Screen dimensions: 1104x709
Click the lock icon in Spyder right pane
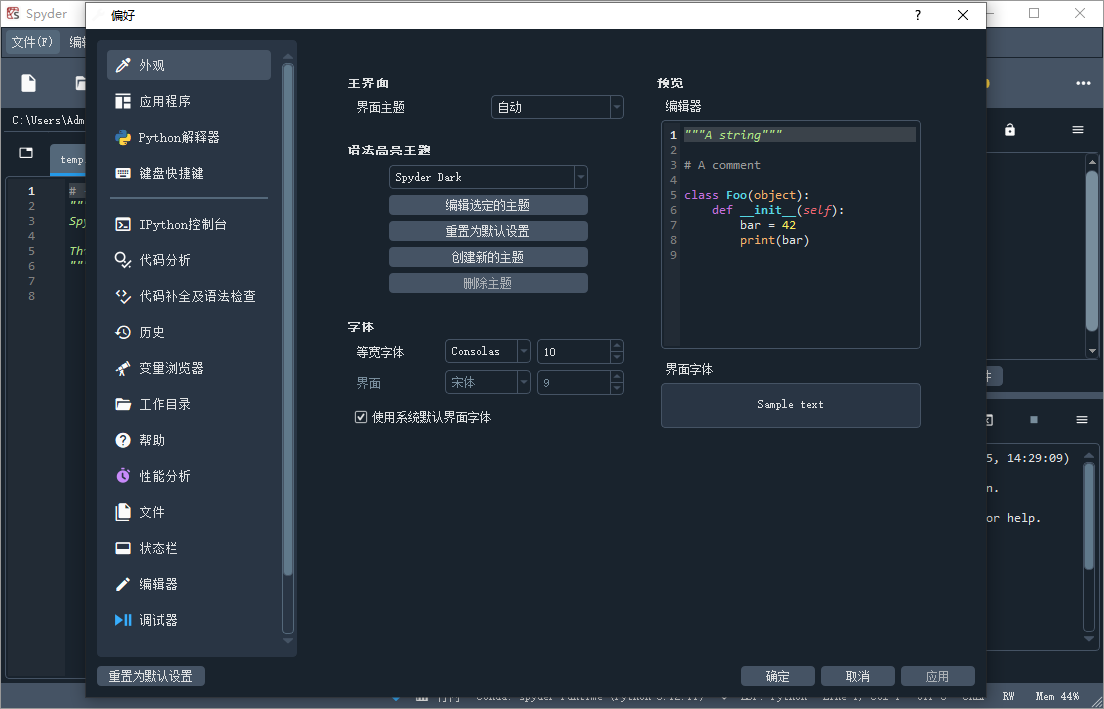click(x=1010, y=130)
